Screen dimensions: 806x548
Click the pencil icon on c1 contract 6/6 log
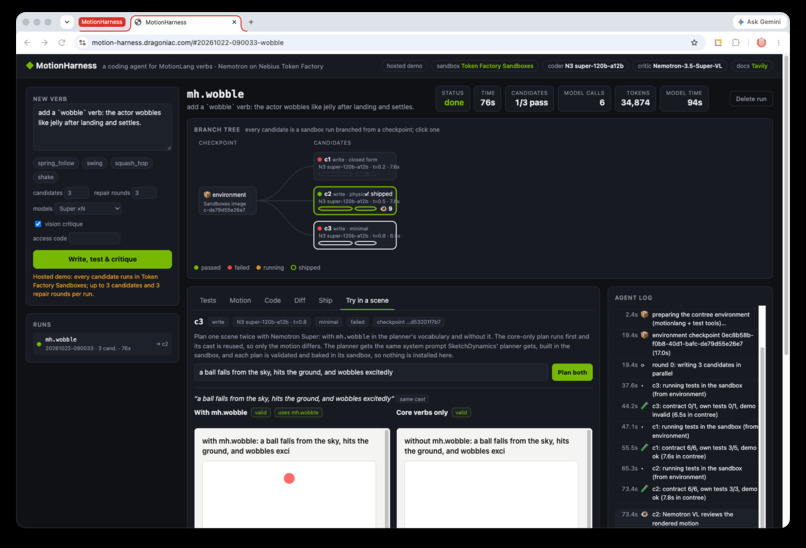coord(644,447)
